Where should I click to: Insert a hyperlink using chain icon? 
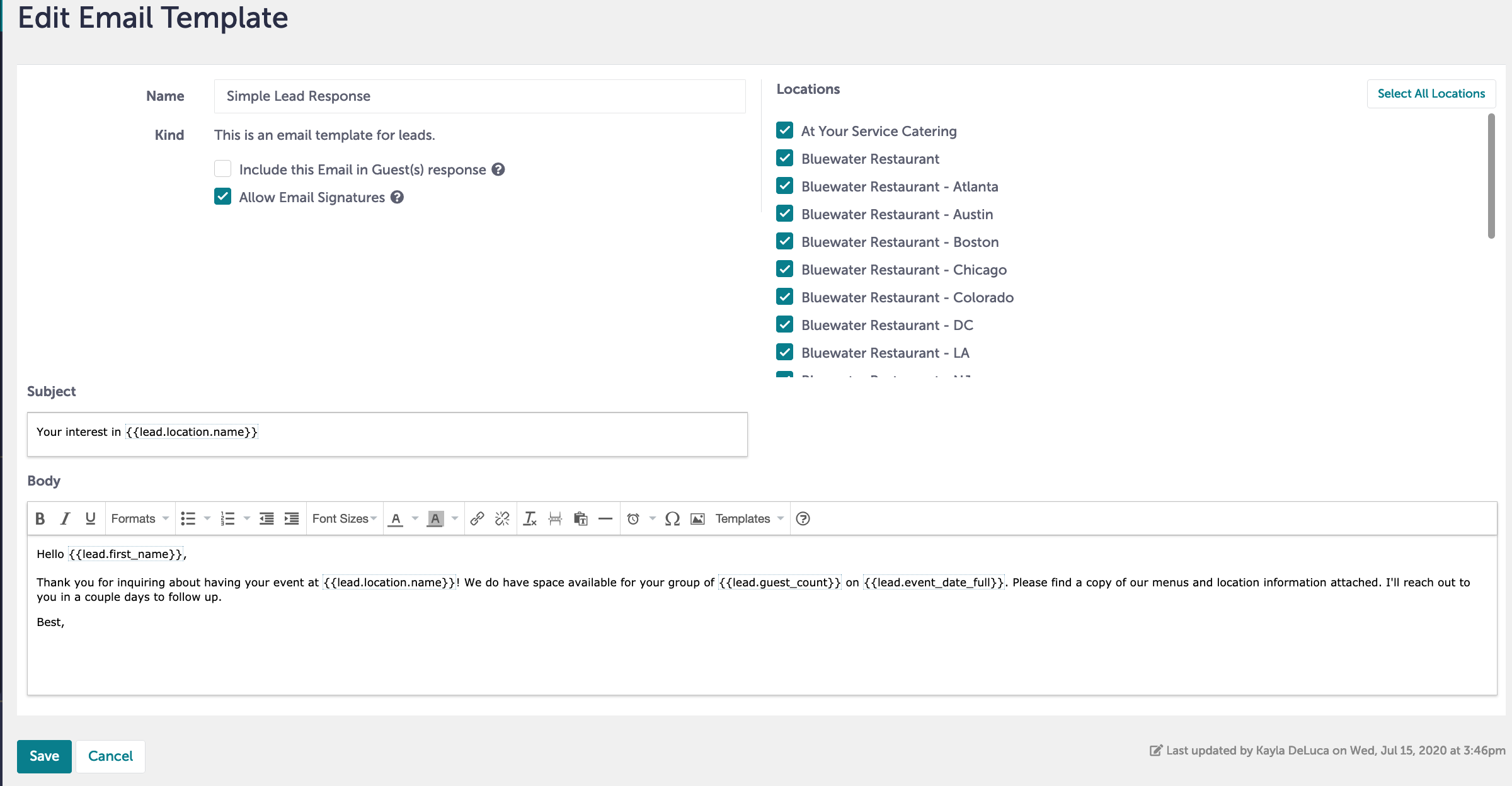coord(478,518)
